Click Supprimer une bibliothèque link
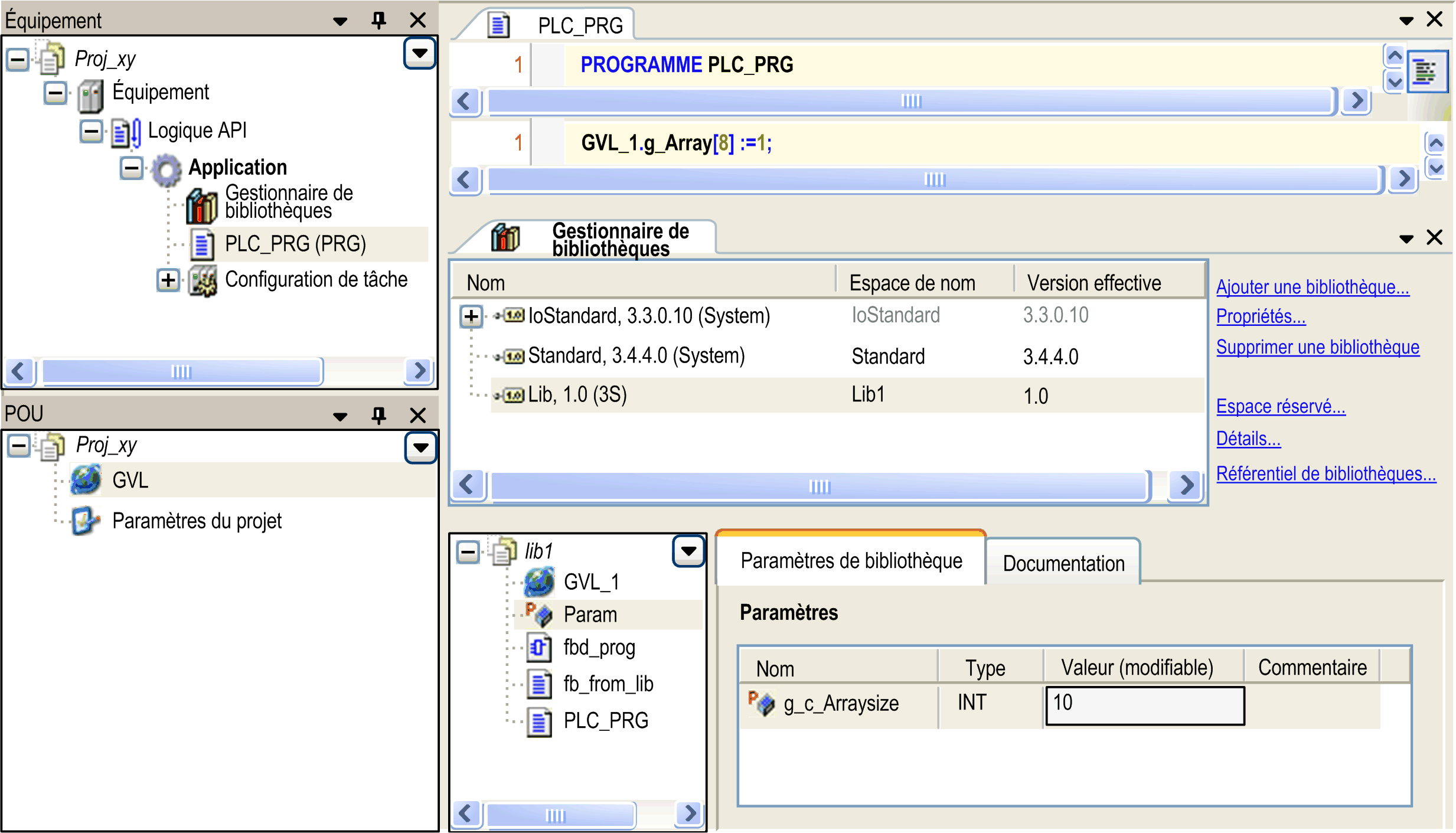 pos(1317,347)
